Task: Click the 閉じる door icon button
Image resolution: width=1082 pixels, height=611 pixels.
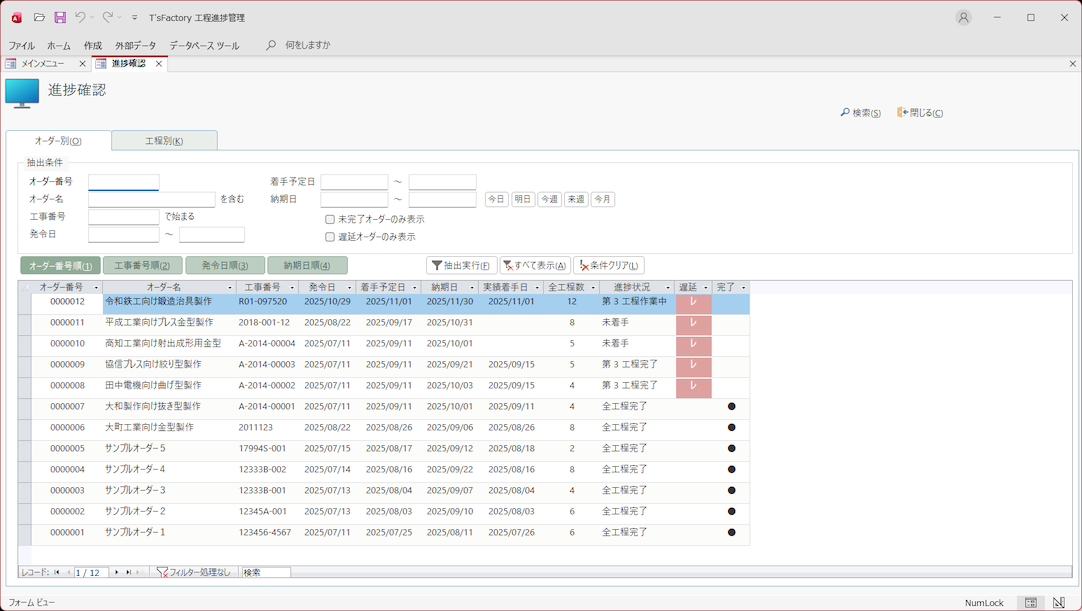Action: [920, 113]
